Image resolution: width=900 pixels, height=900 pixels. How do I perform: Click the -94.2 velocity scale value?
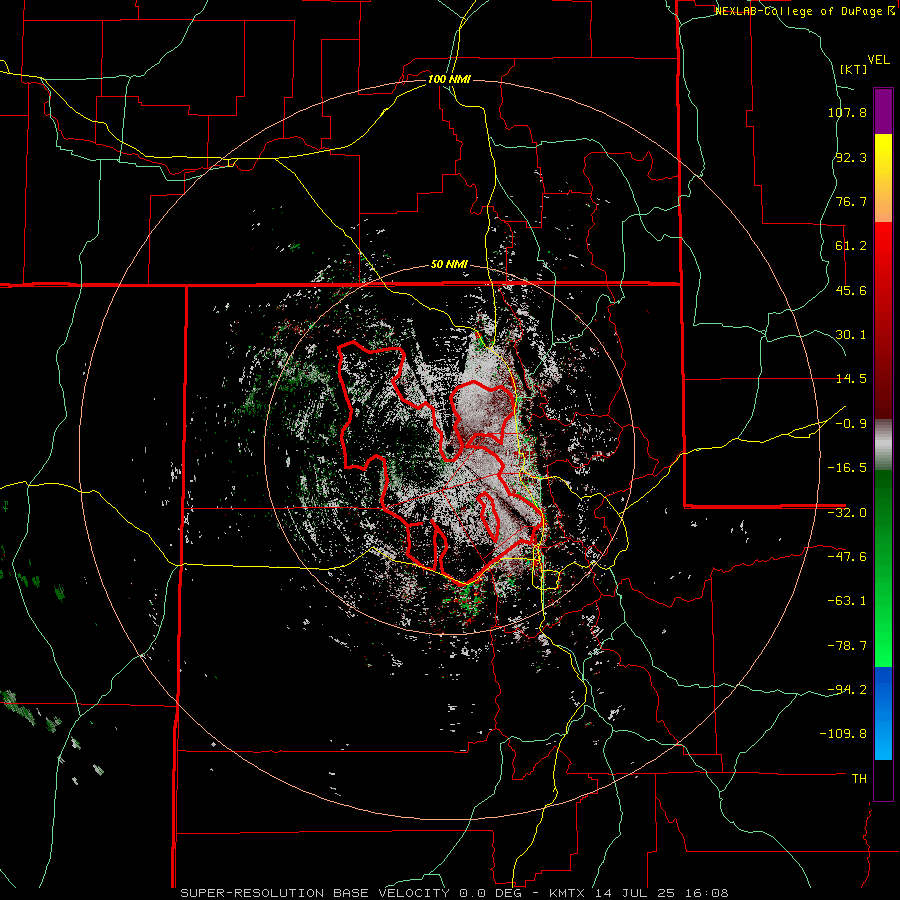coord(847,689)
